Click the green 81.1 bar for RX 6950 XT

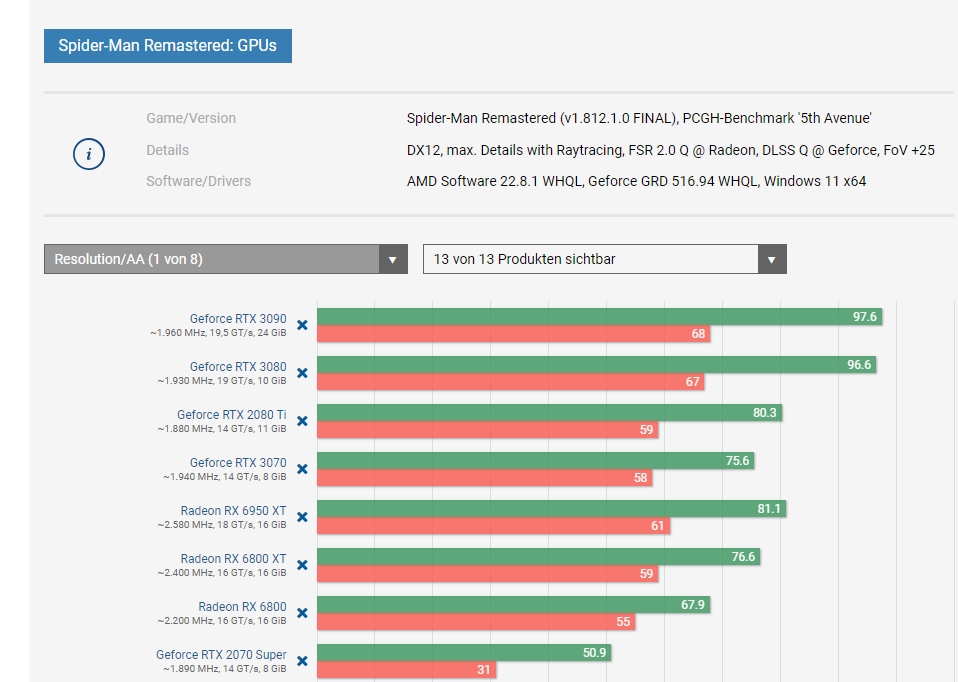coord(552,508)
